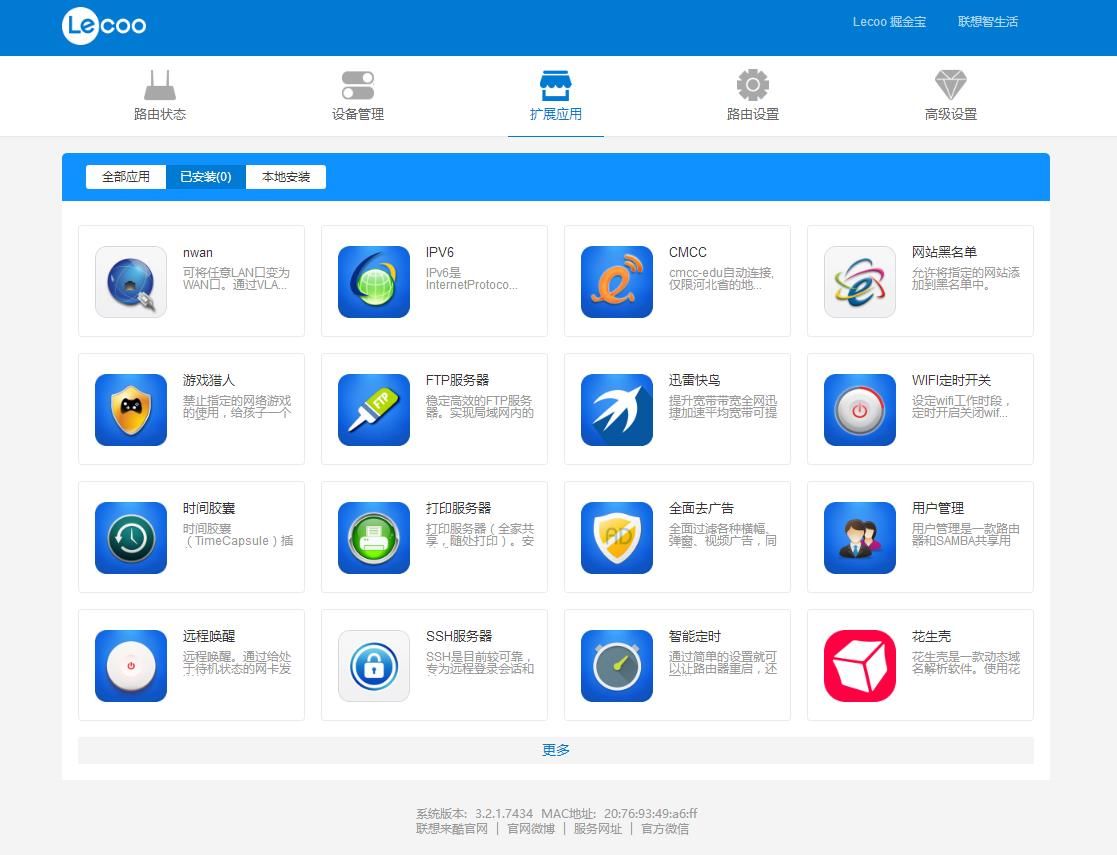Open the 花生壳 red cube icon

pyautogui.click(x=860, y=666)
